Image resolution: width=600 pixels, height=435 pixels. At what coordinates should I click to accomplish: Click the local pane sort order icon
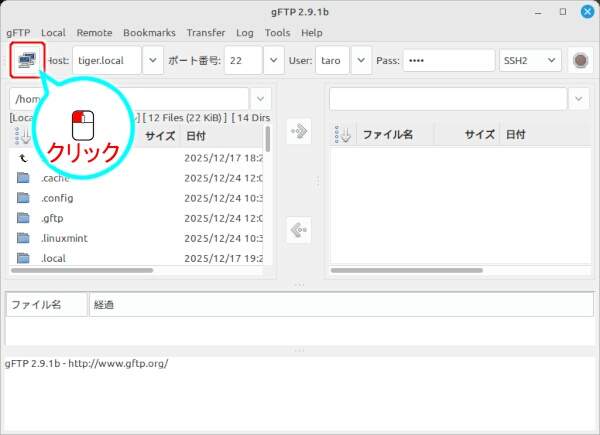[x=22, y=136]
